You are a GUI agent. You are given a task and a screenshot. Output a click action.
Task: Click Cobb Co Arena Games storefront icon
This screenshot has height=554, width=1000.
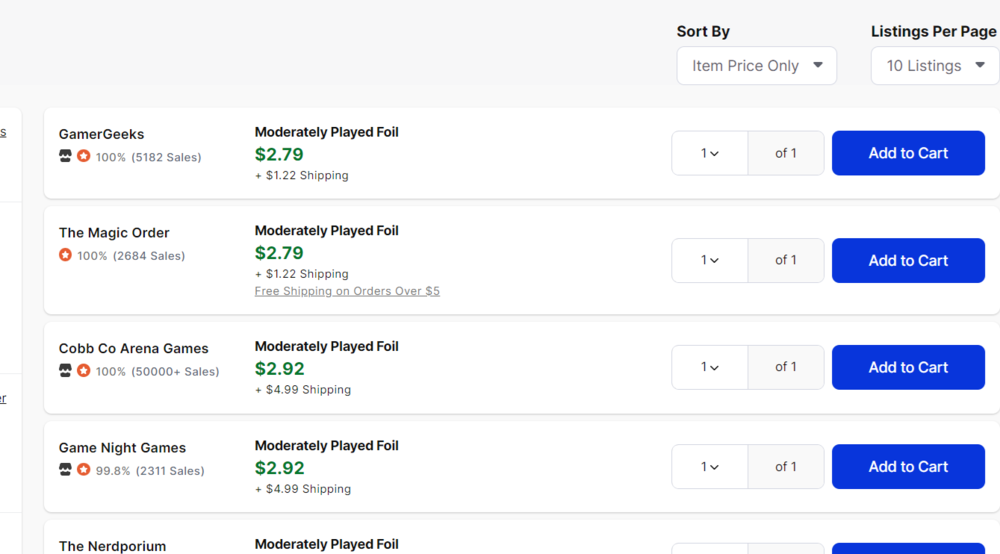[x=65, y=371]
